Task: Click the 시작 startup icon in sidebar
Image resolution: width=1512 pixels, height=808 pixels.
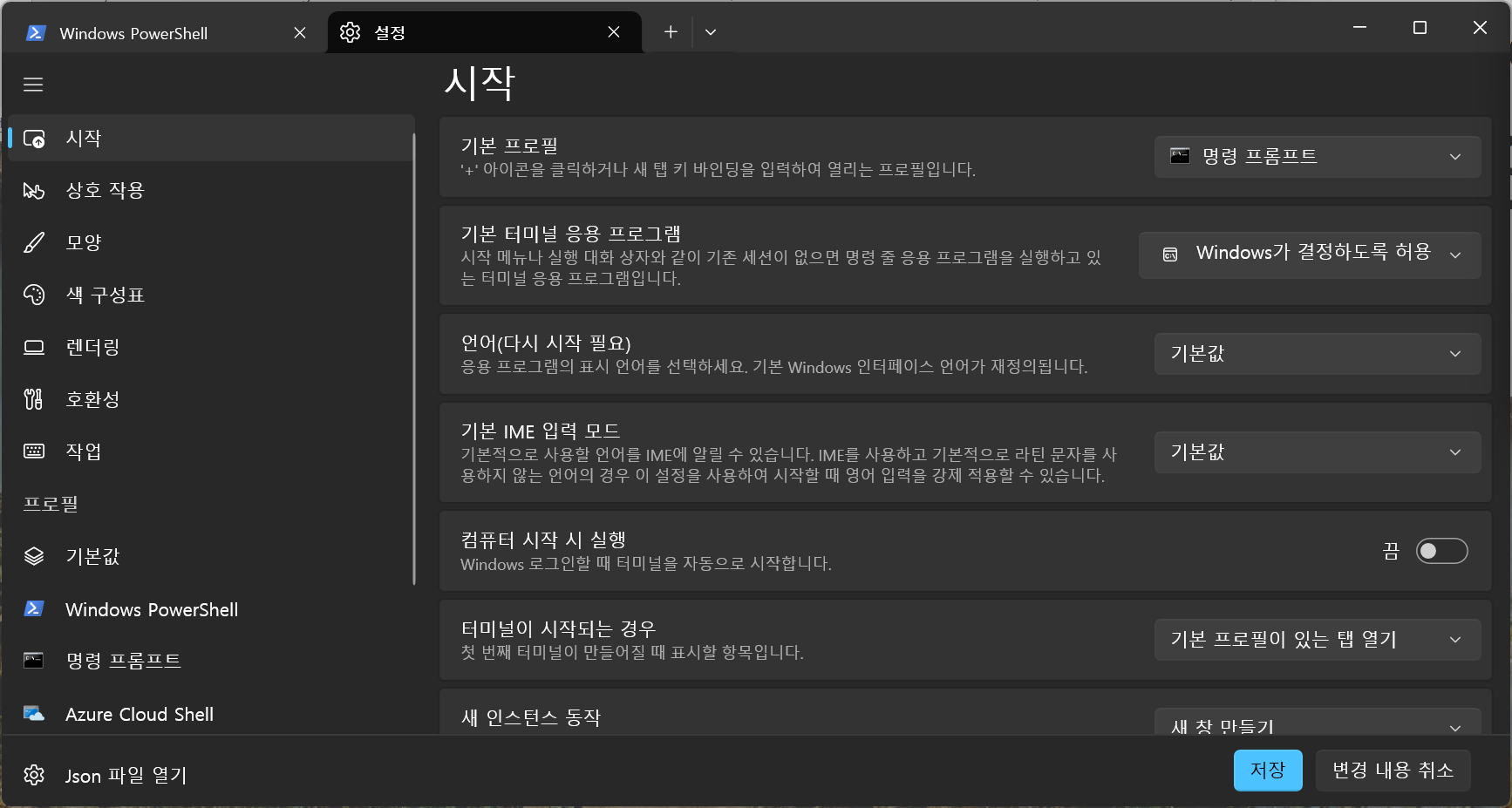Action: (34, 139)
